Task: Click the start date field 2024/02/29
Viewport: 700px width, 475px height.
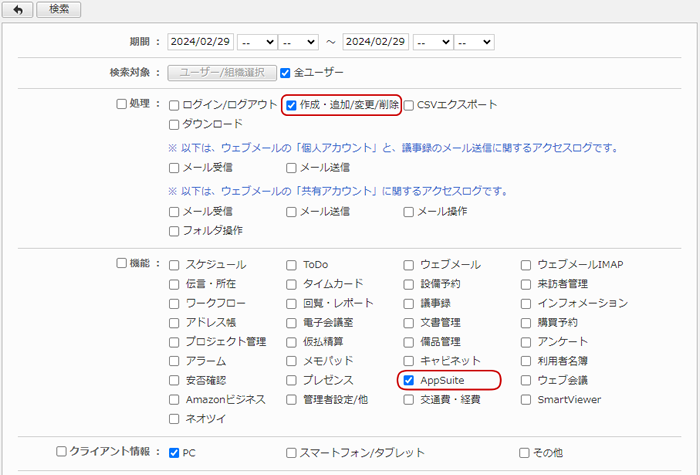Action: (200, 42)
